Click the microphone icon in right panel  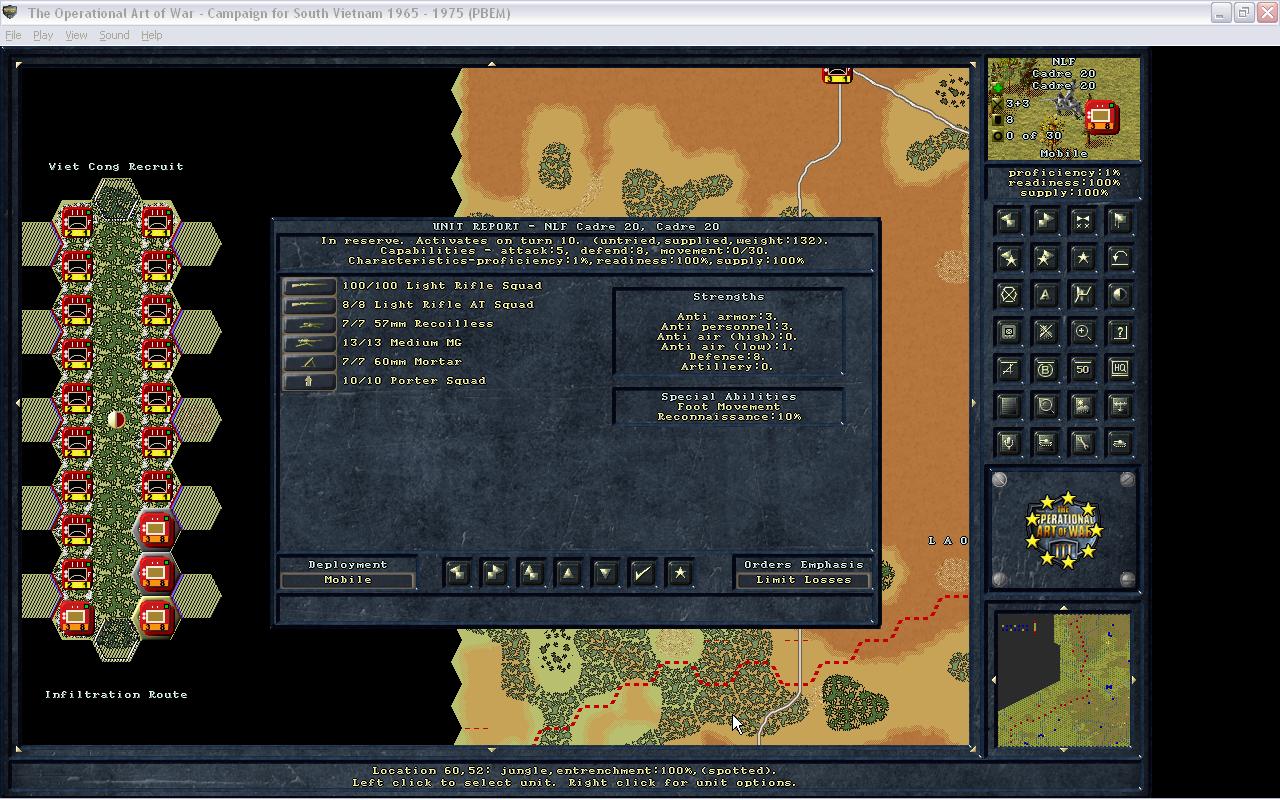[1009, 443]
